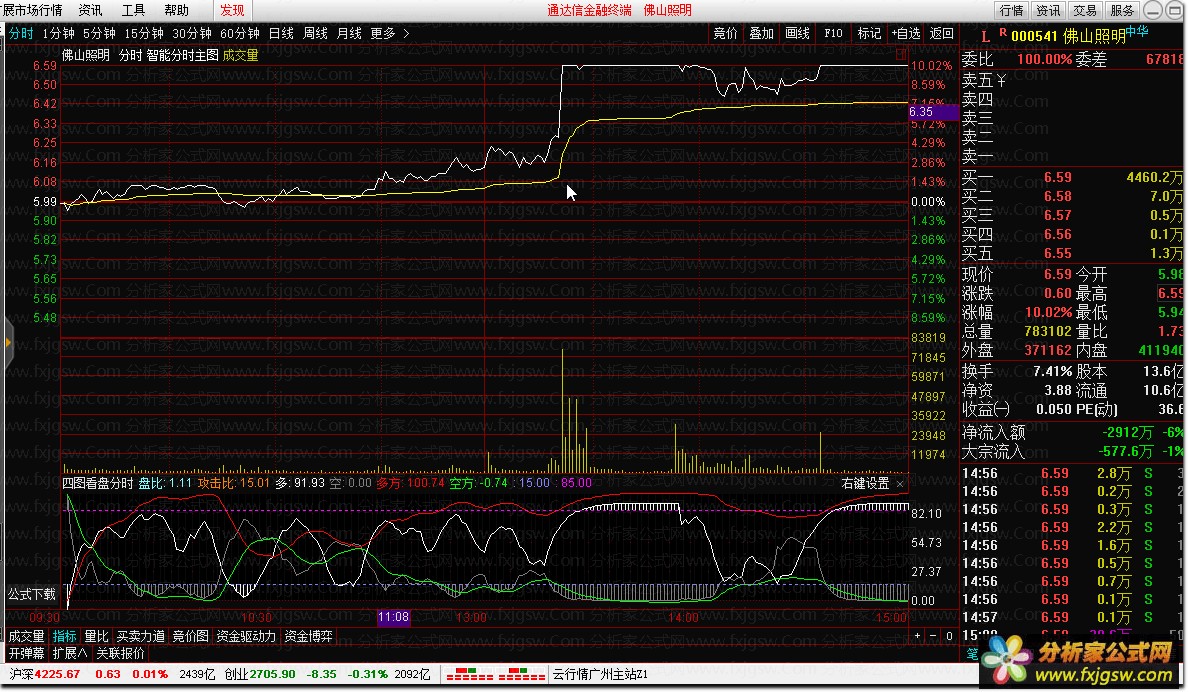
Task: Click the red-green market breadth indicator icon
Action: click(496, 675)
